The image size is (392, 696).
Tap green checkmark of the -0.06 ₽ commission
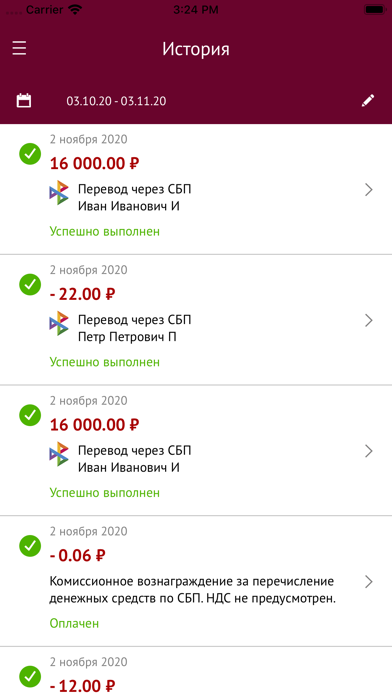click(x=30, y=545)
